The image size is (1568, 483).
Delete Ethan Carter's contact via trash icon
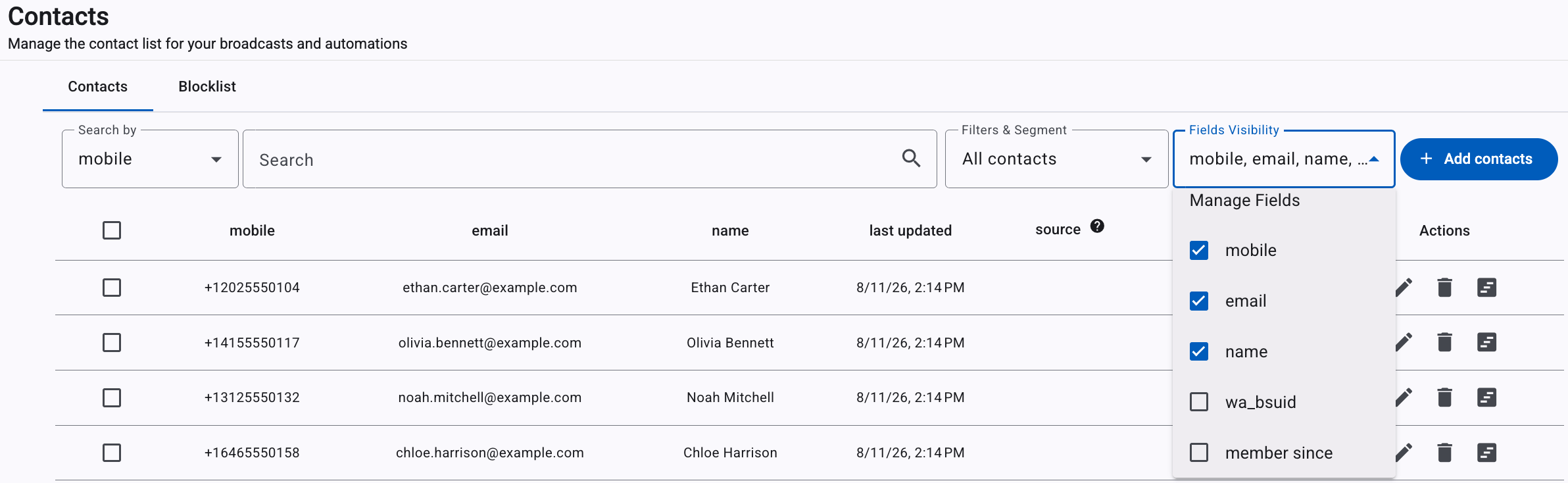click(1444, 288)
